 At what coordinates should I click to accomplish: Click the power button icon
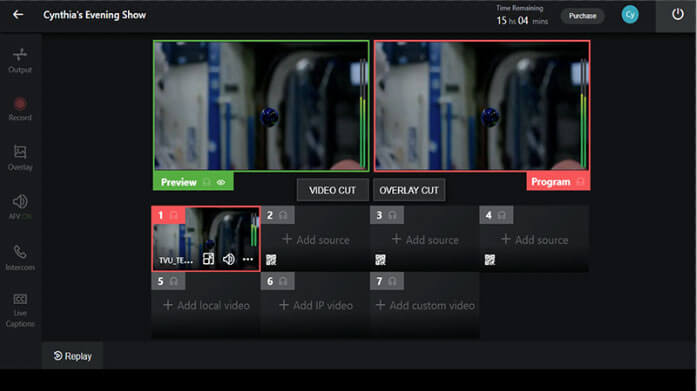677,15
